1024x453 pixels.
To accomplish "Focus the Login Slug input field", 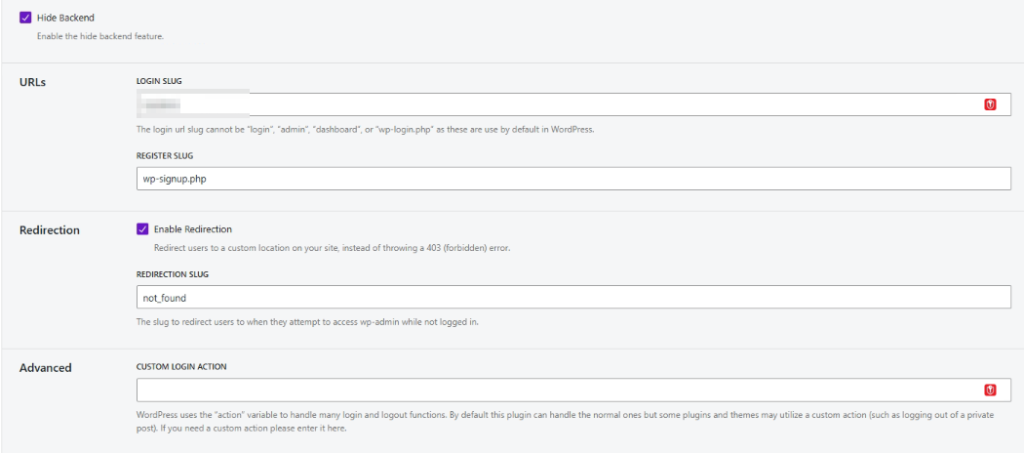I will tap(573, 104).
